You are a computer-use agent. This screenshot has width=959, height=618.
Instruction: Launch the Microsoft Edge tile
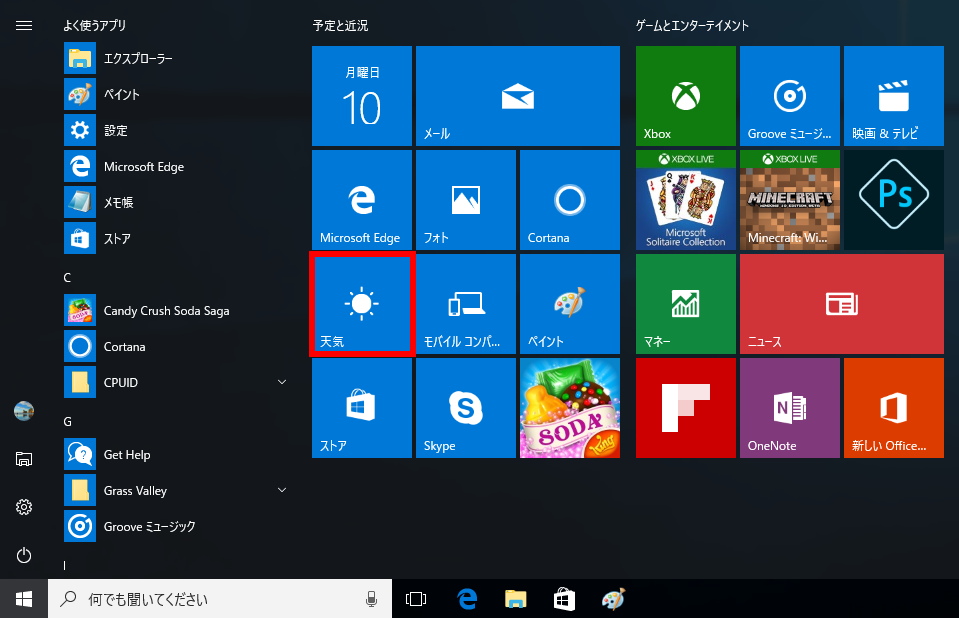361,200
